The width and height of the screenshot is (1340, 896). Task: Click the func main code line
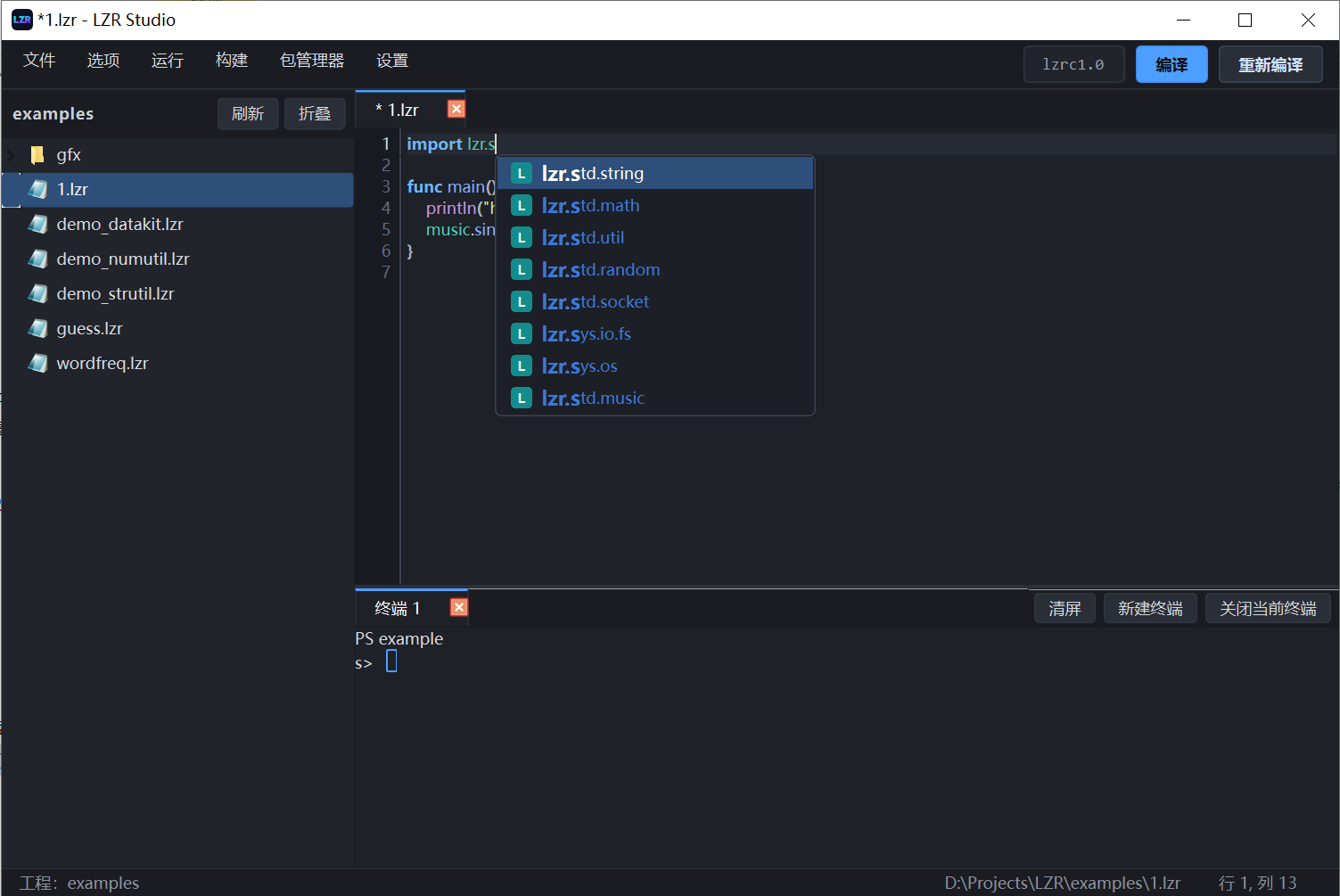click(451, 186)
